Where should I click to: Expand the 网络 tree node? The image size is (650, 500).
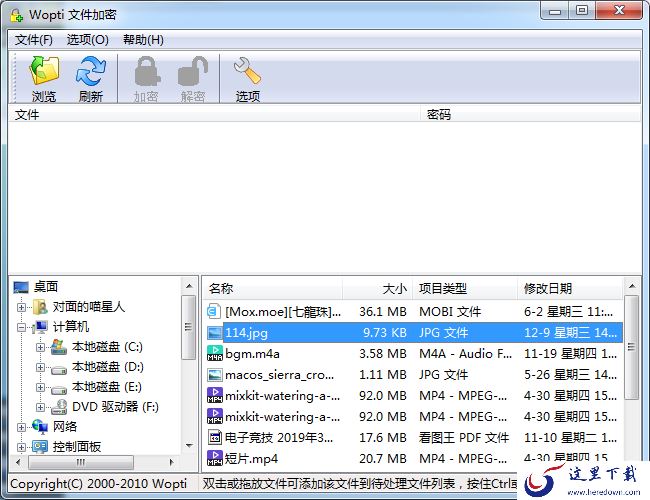(x=22, y=427)
